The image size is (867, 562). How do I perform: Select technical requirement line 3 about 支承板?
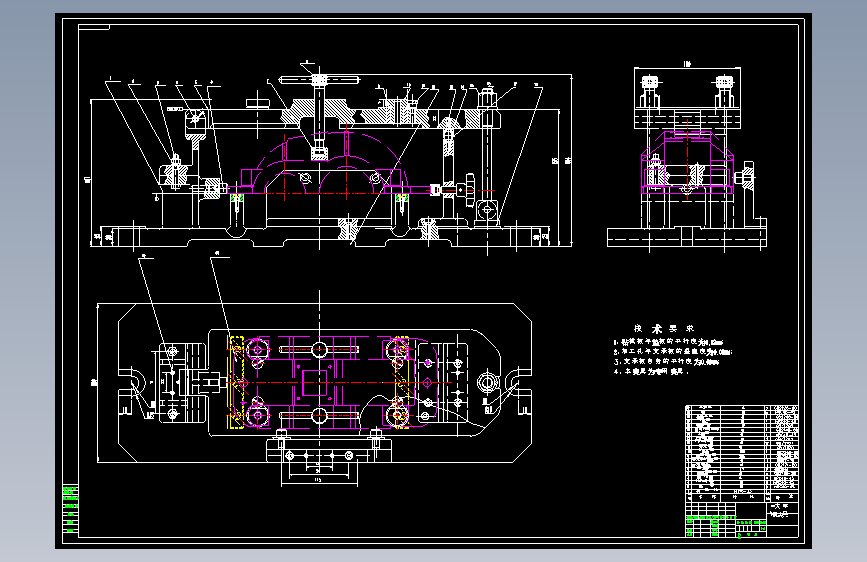coord(666,362)
